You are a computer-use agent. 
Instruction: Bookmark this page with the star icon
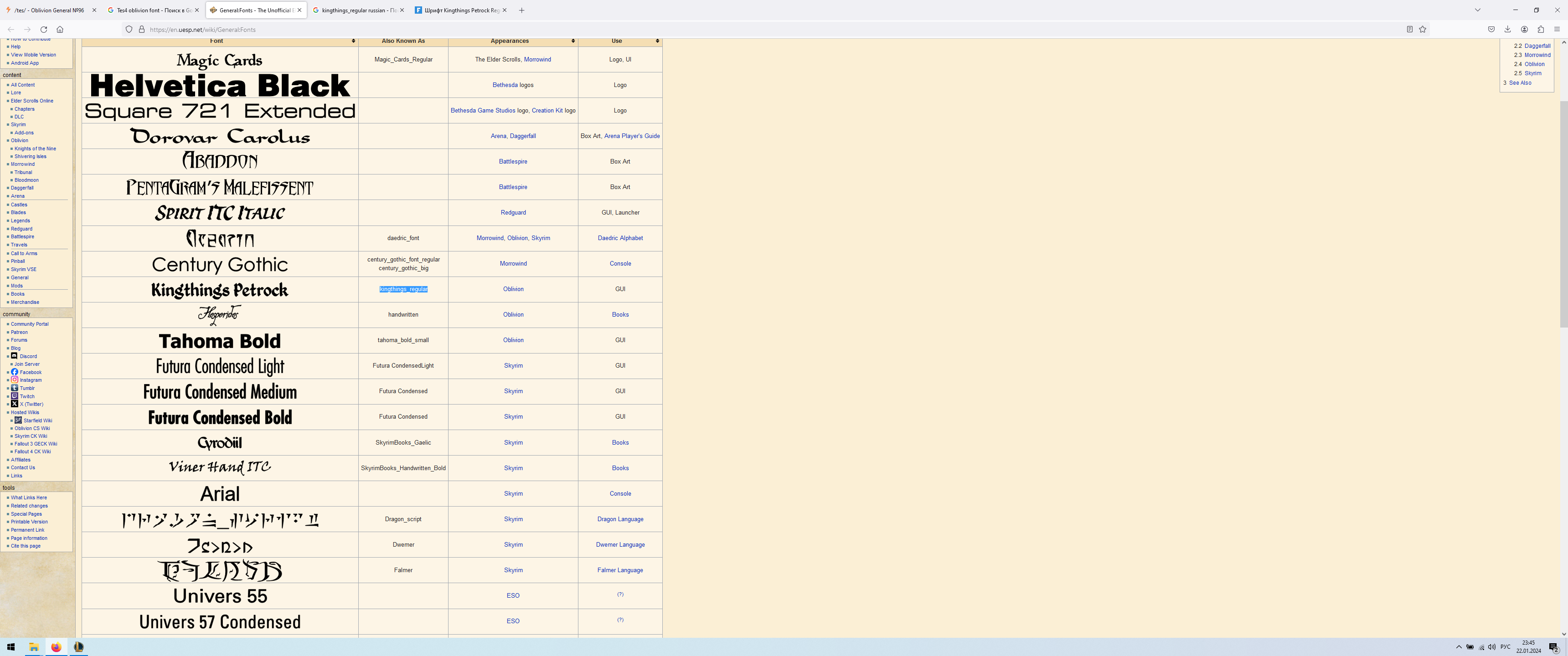(1423, 29)
